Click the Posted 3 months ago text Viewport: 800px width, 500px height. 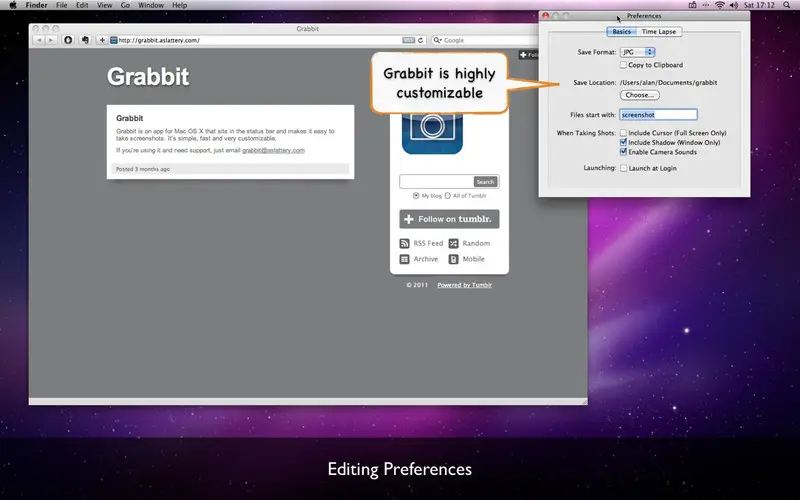(143, 169)
